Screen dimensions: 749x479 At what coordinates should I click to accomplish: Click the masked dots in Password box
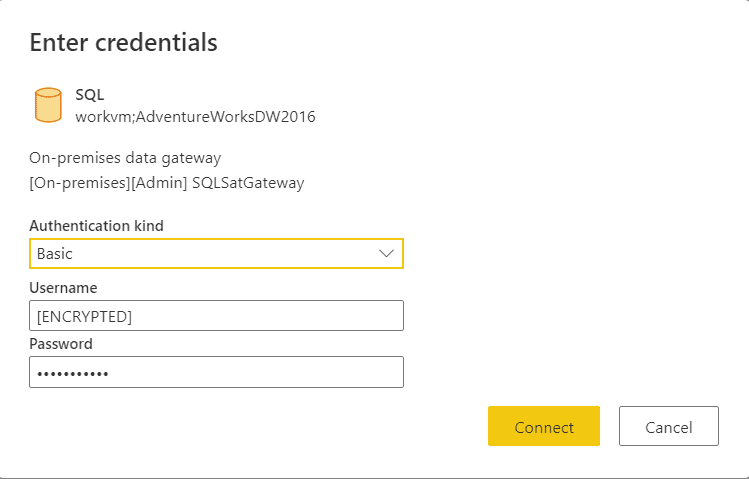click(73, 373)
